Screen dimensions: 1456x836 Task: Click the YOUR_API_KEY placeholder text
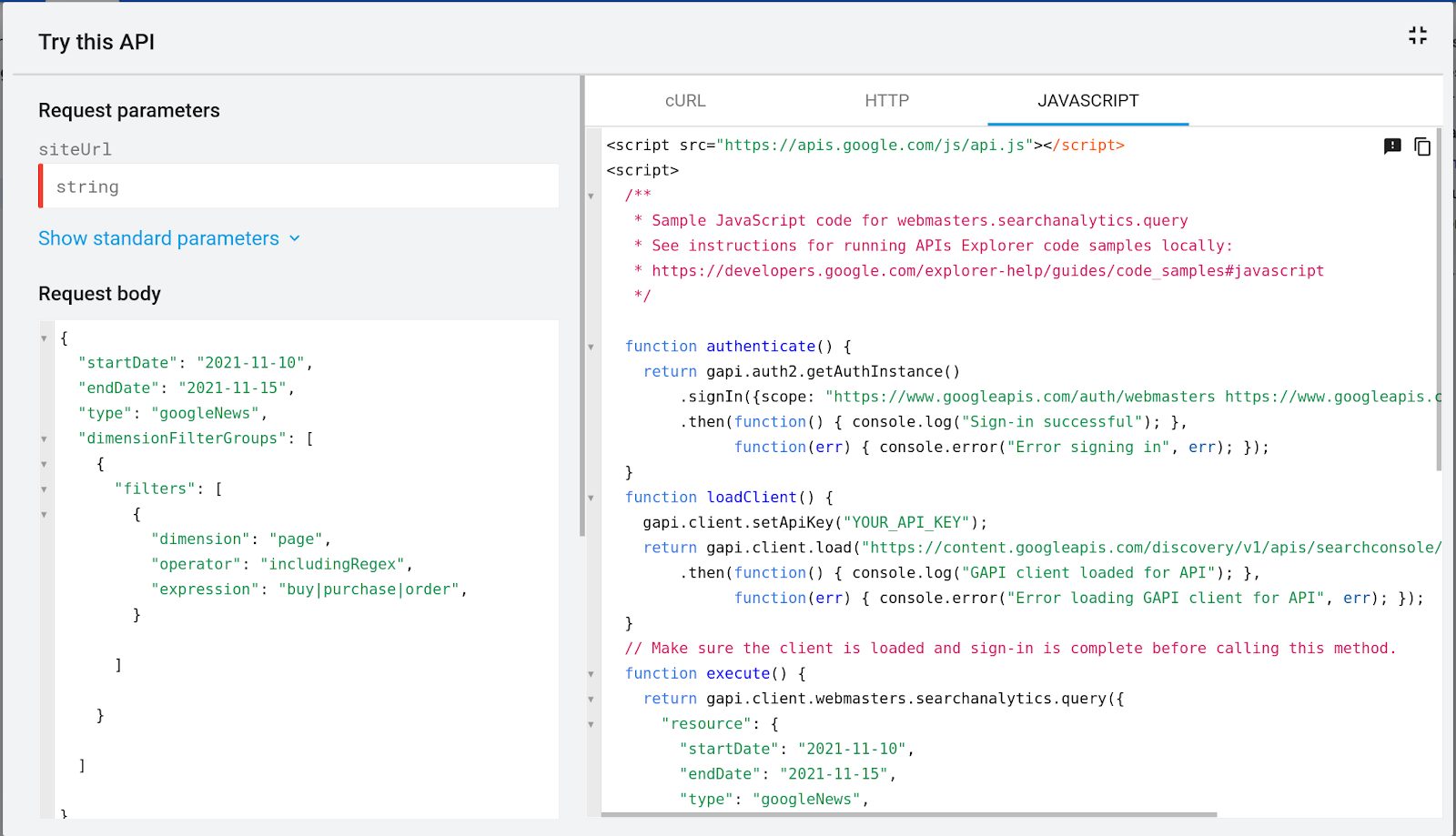click(906, 523)
